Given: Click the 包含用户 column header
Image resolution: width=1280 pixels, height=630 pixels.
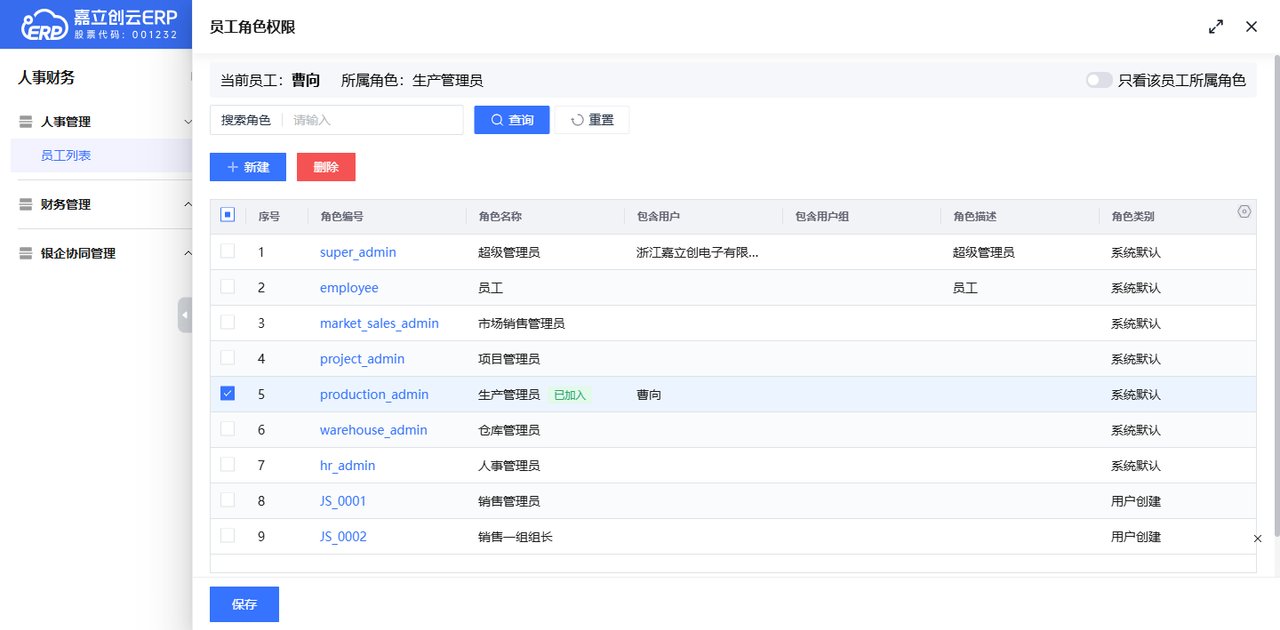Looking at the screenshot, I should pyautogui.click(x=658, y=216).
